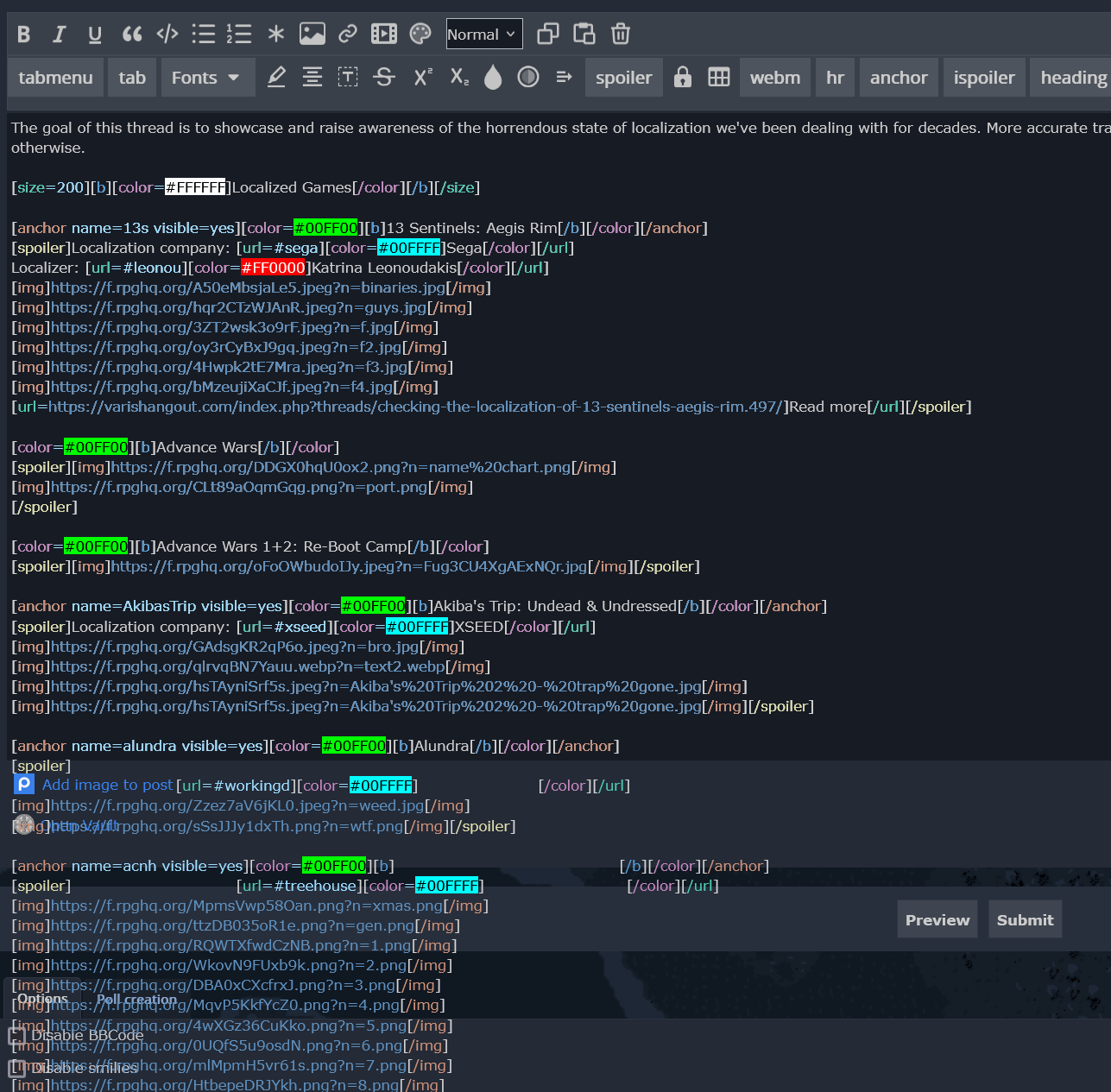Place cursor in 'Localized Games' text
This screenshot has width=1111, height=1092.
[292, 187]
